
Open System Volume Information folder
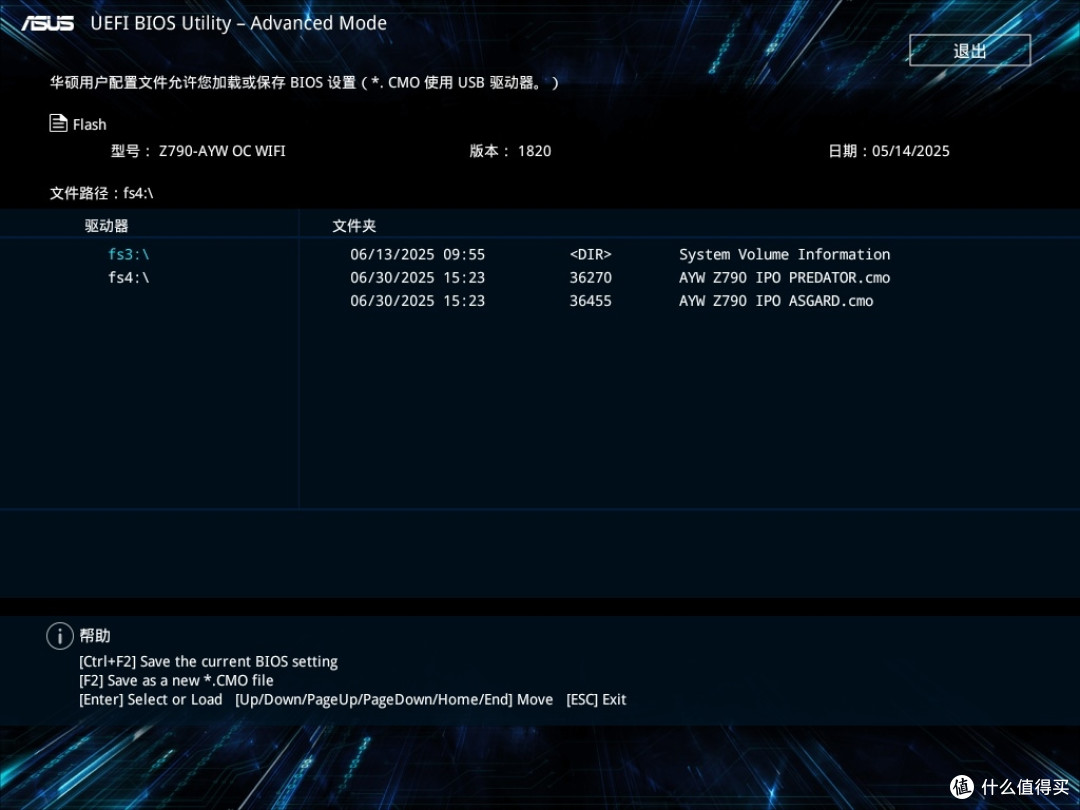(785, 255)
